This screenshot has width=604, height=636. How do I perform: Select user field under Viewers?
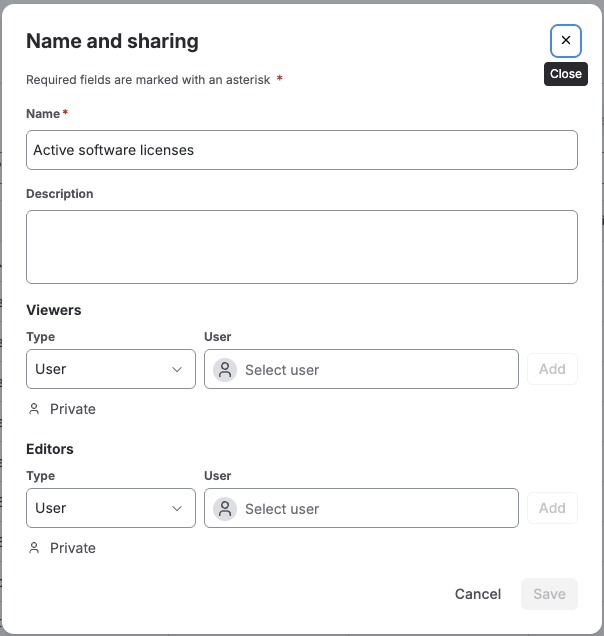tap(361, 369)
